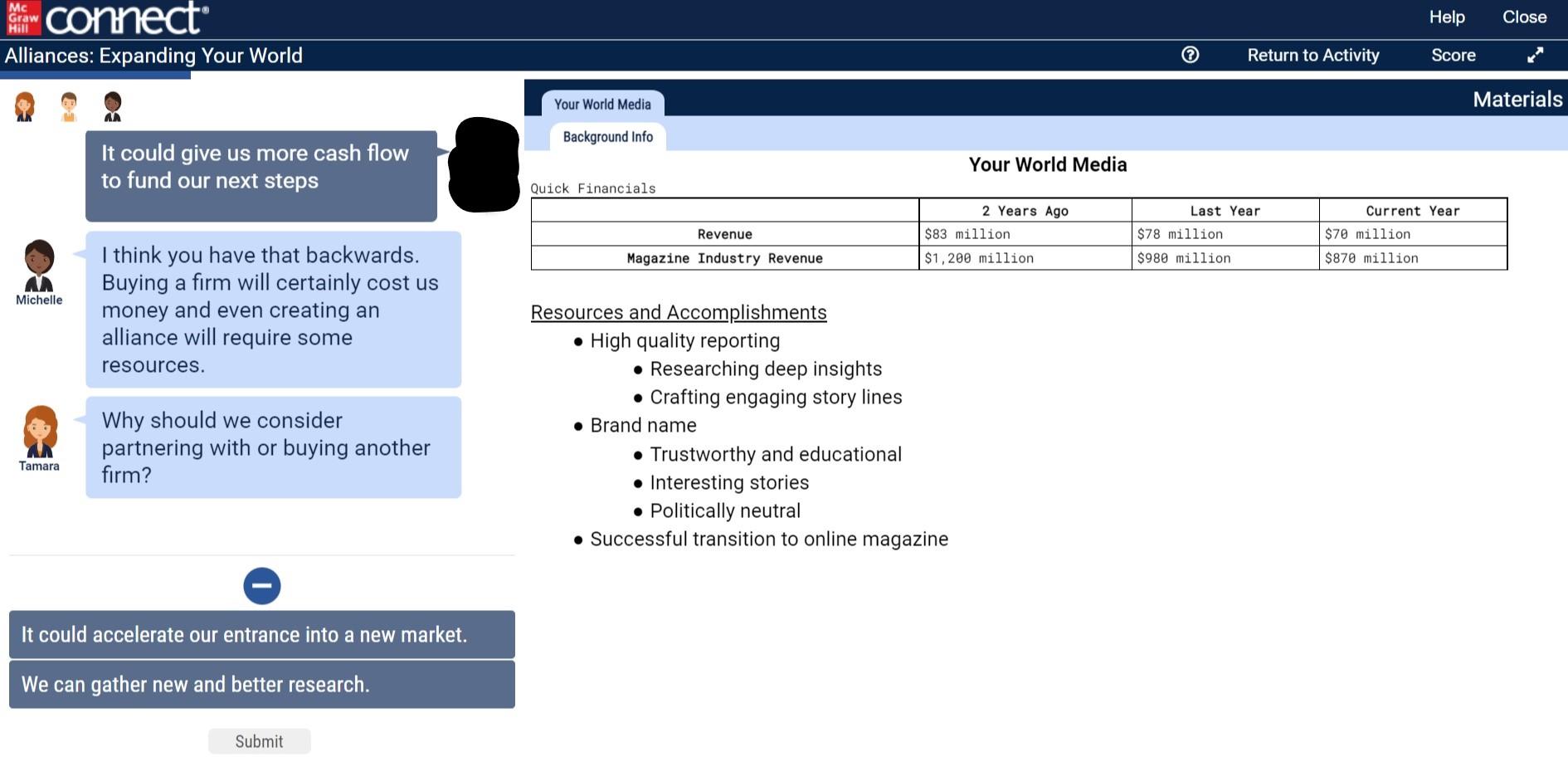Image resolution: width=1568 pixels, height=762 pixels.
Task: Click the 'Resources and Accomplishments' heading
Action: 679,312
